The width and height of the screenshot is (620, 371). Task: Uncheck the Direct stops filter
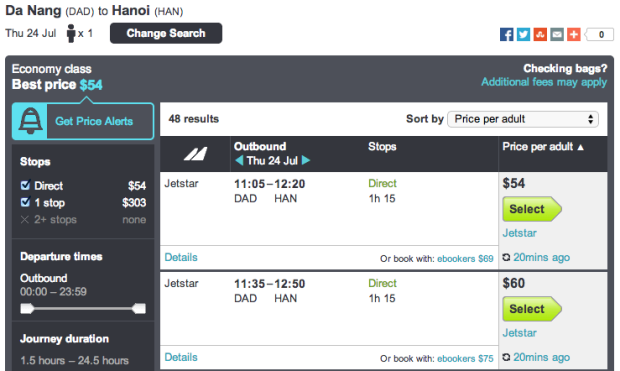click(25, 185)
